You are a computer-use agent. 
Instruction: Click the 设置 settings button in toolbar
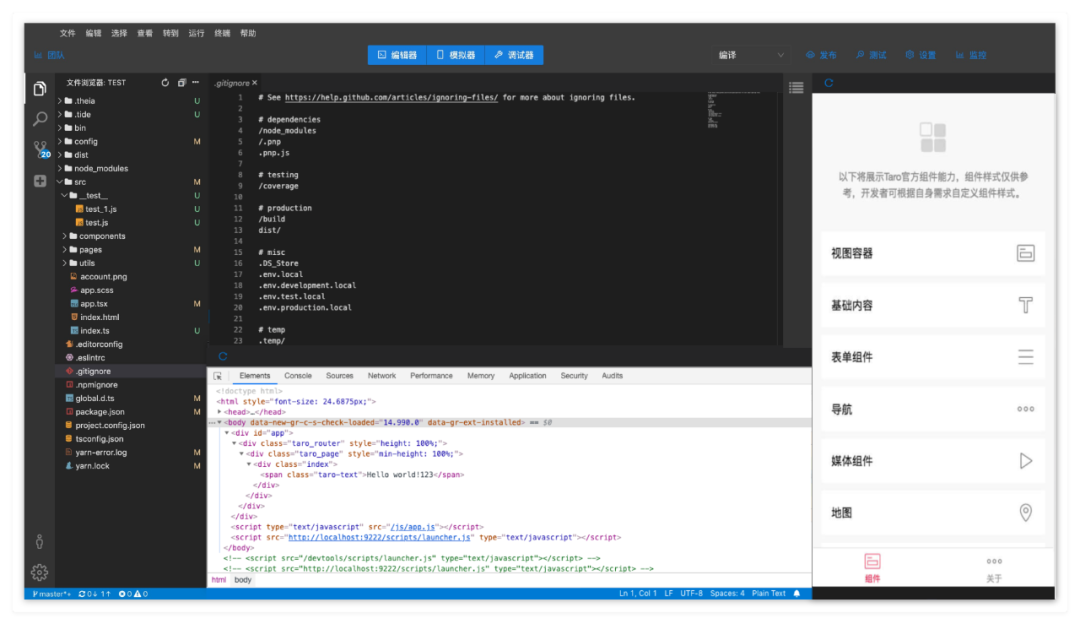921,55
